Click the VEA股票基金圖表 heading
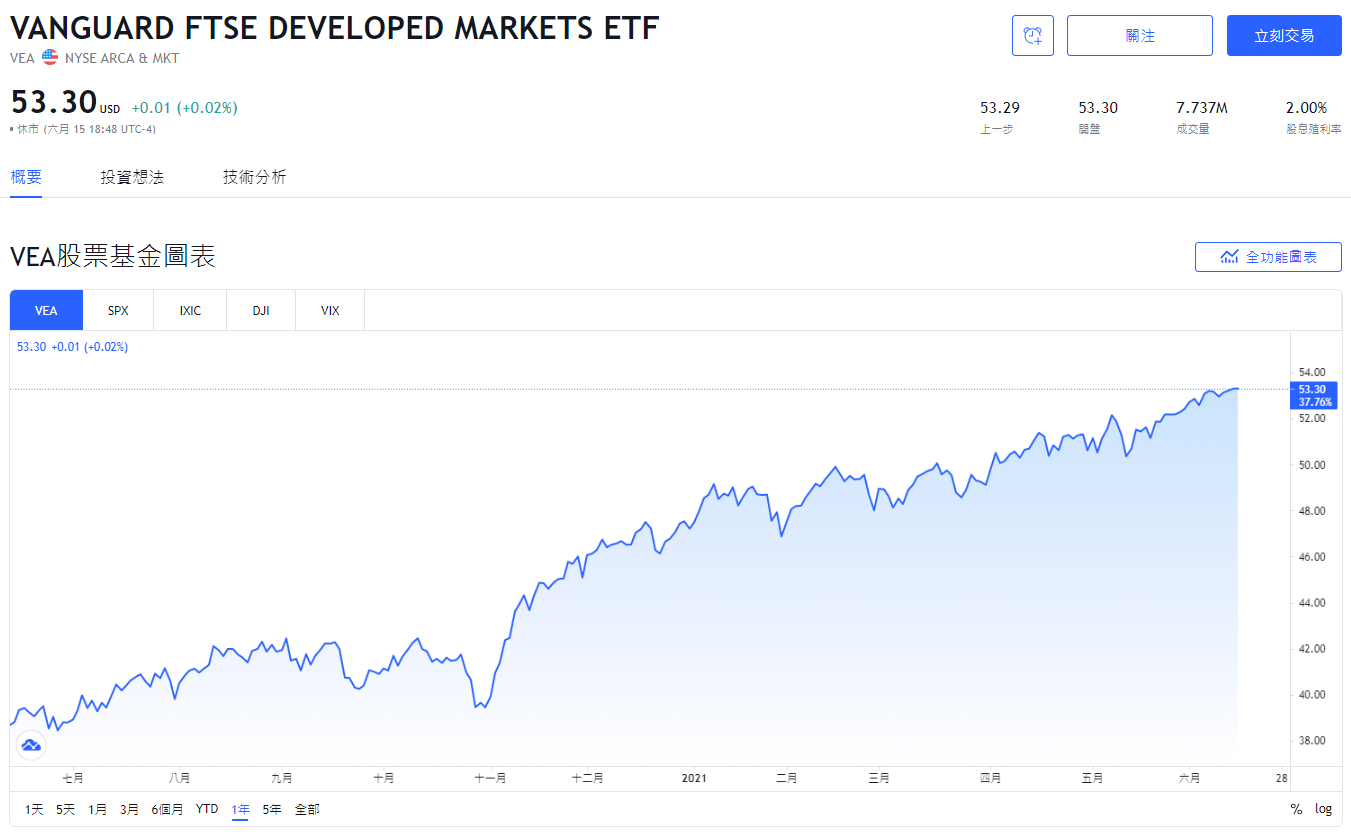This screenshot has width=1351, height=835. pyautogui.click(x=113, y=257)
